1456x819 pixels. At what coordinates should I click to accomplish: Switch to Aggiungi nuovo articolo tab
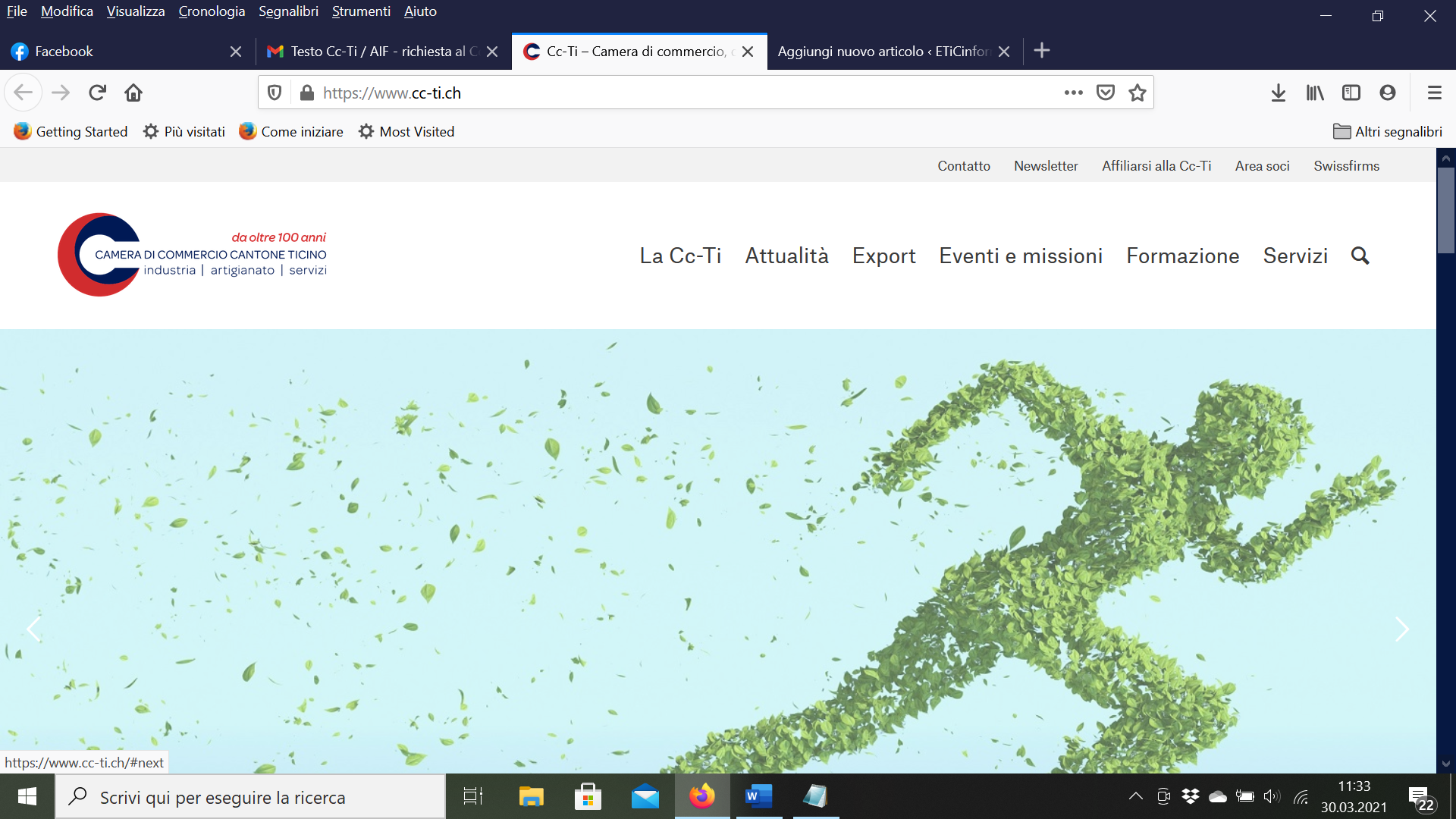pos(883,52)
